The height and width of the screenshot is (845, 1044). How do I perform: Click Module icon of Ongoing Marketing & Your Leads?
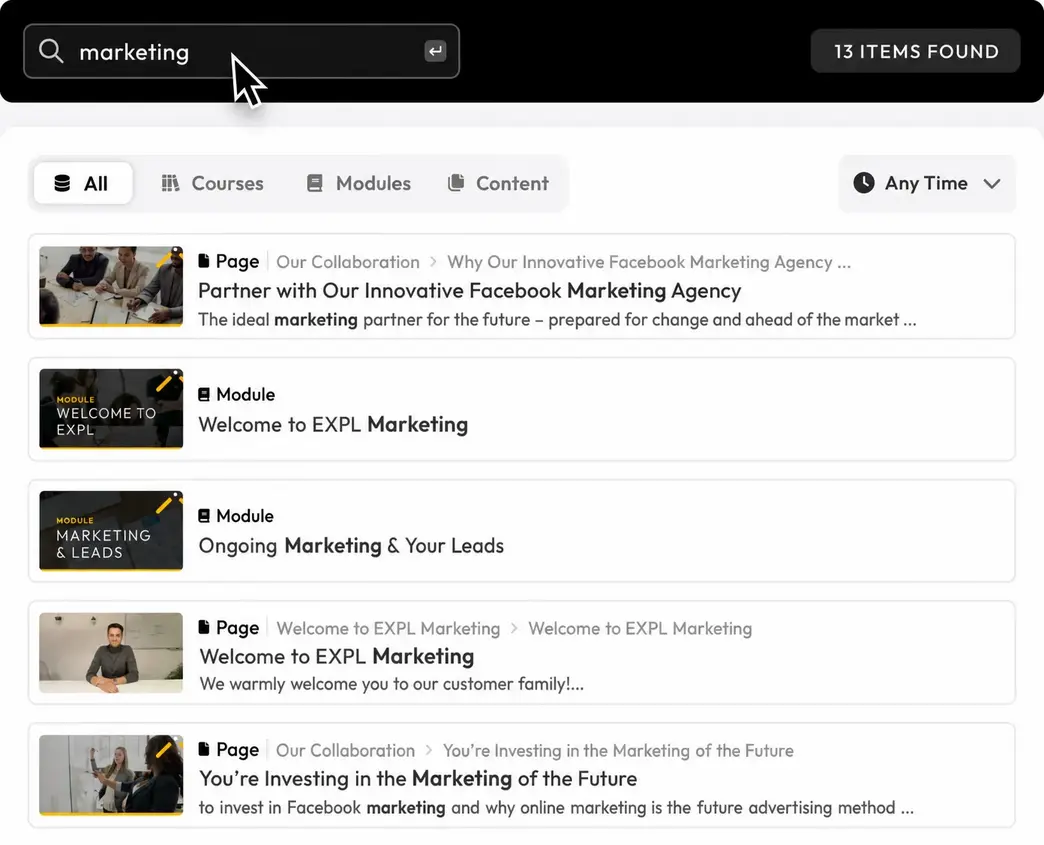[x=204, y=515]
